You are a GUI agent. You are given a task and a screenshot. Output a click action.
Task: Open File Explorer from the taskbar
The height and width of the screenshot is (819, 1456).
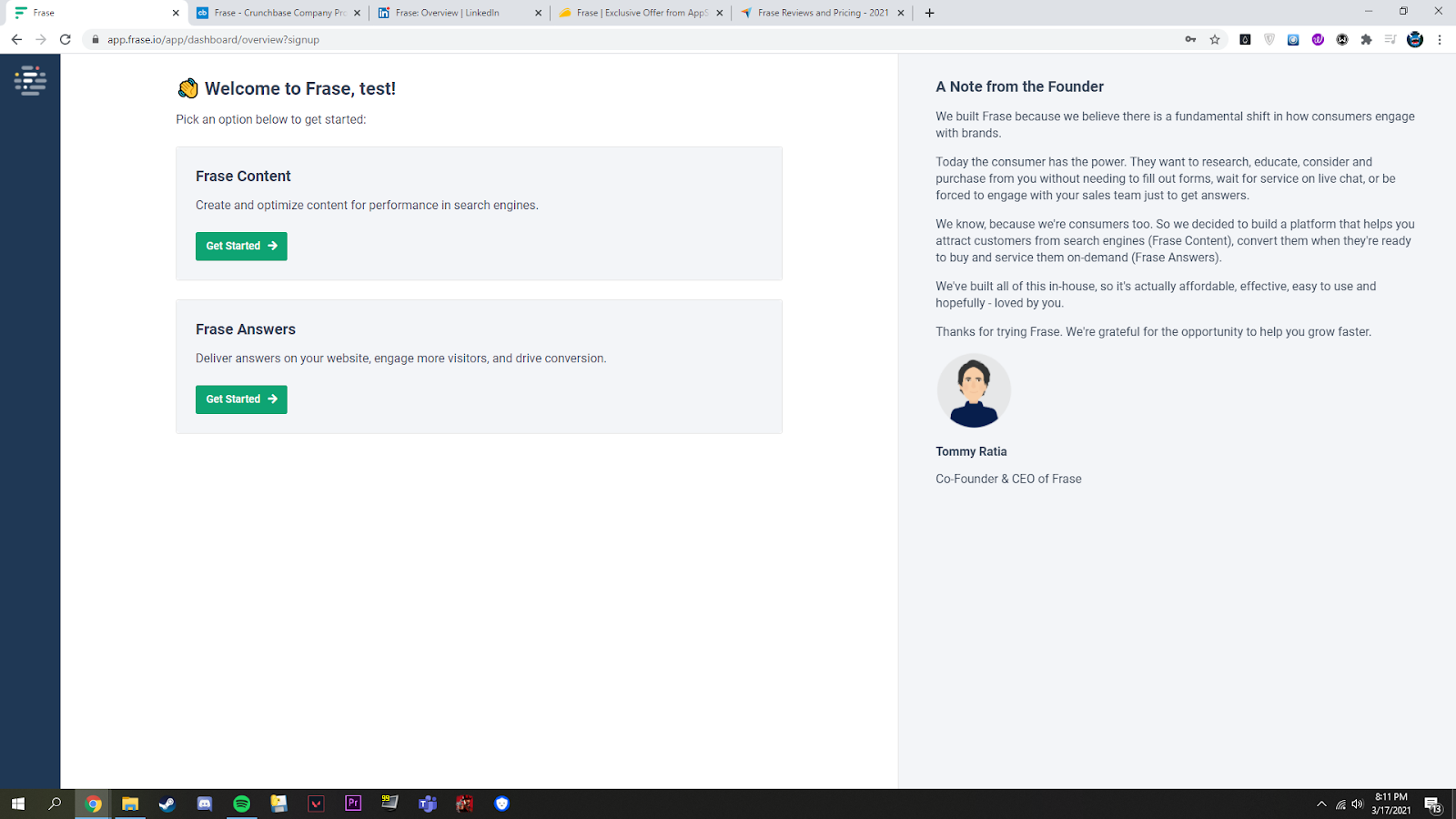pos(130,804)
